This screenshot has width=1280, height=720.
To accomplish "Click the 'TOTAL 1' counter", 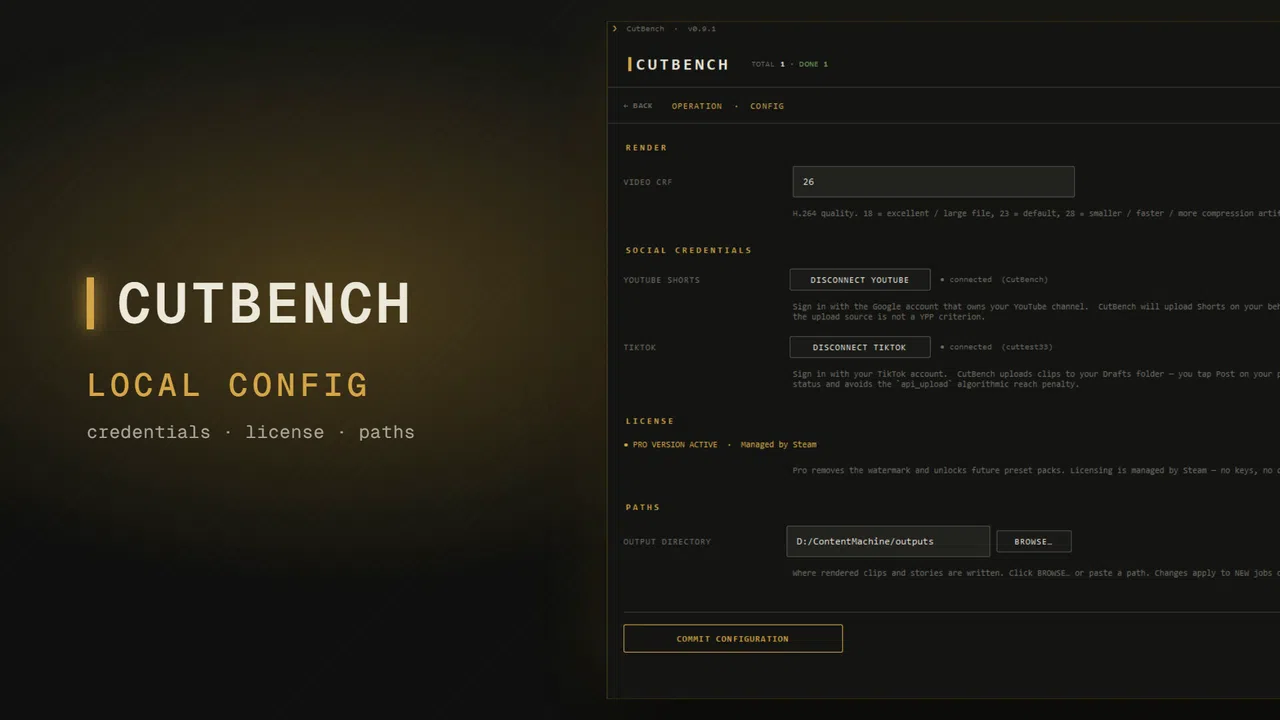I will [768, 64].
